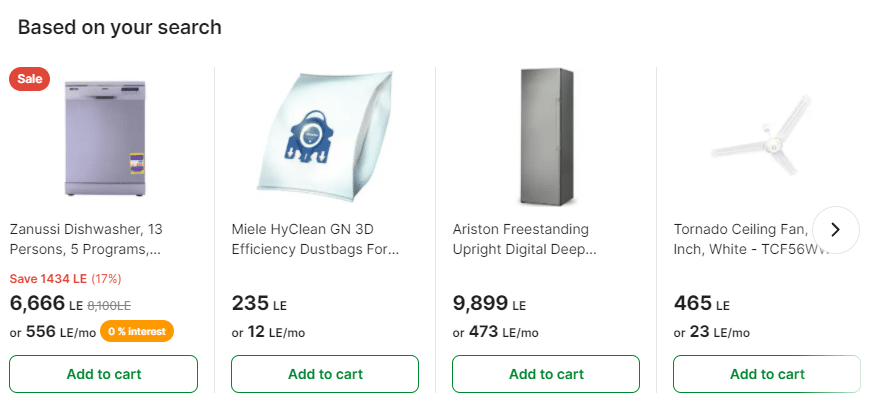Open Miele HyClean GN 3D title link

(x=315, y=239)
